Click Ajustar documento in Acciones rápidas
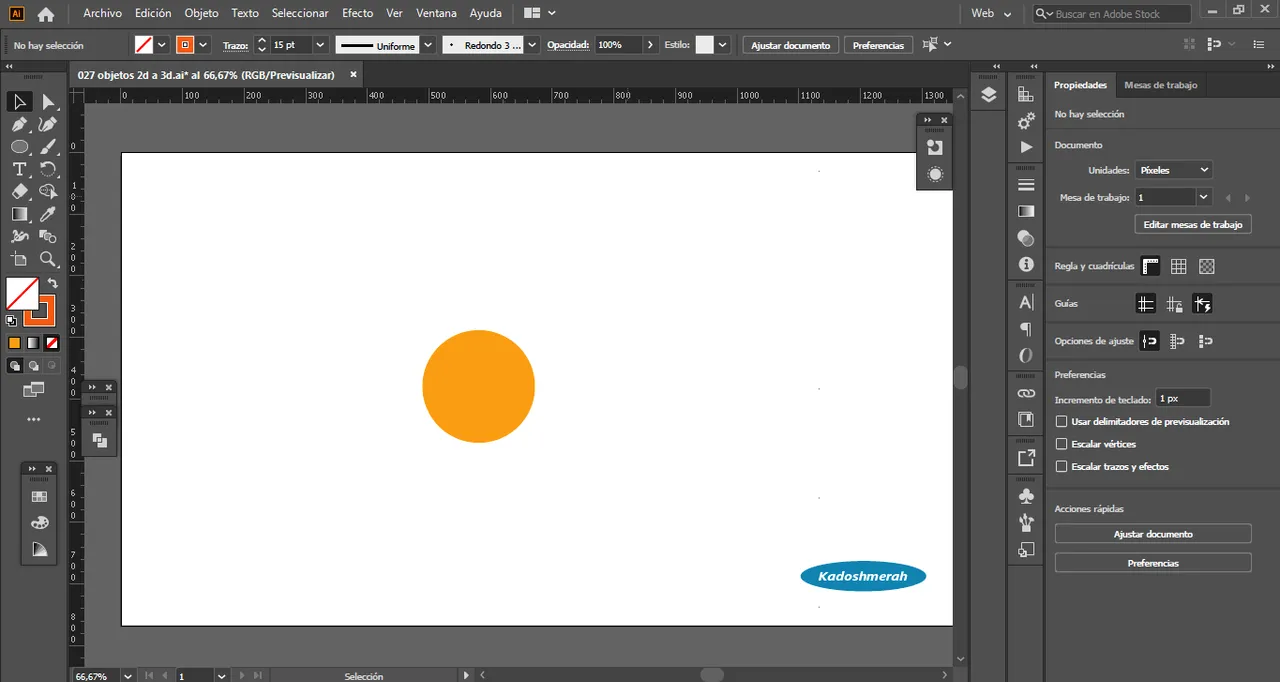 (1153, 534)
